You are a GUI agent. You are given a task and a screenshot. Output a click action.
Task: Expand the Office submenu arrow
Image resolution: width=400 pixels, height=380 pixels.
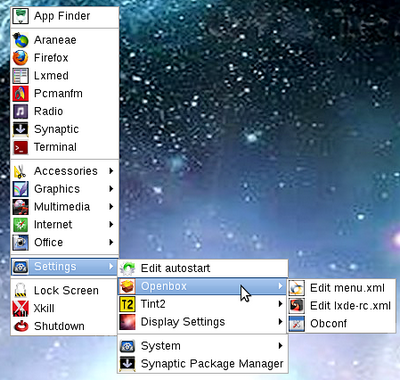pyautogui.click(x=111, y=242)
